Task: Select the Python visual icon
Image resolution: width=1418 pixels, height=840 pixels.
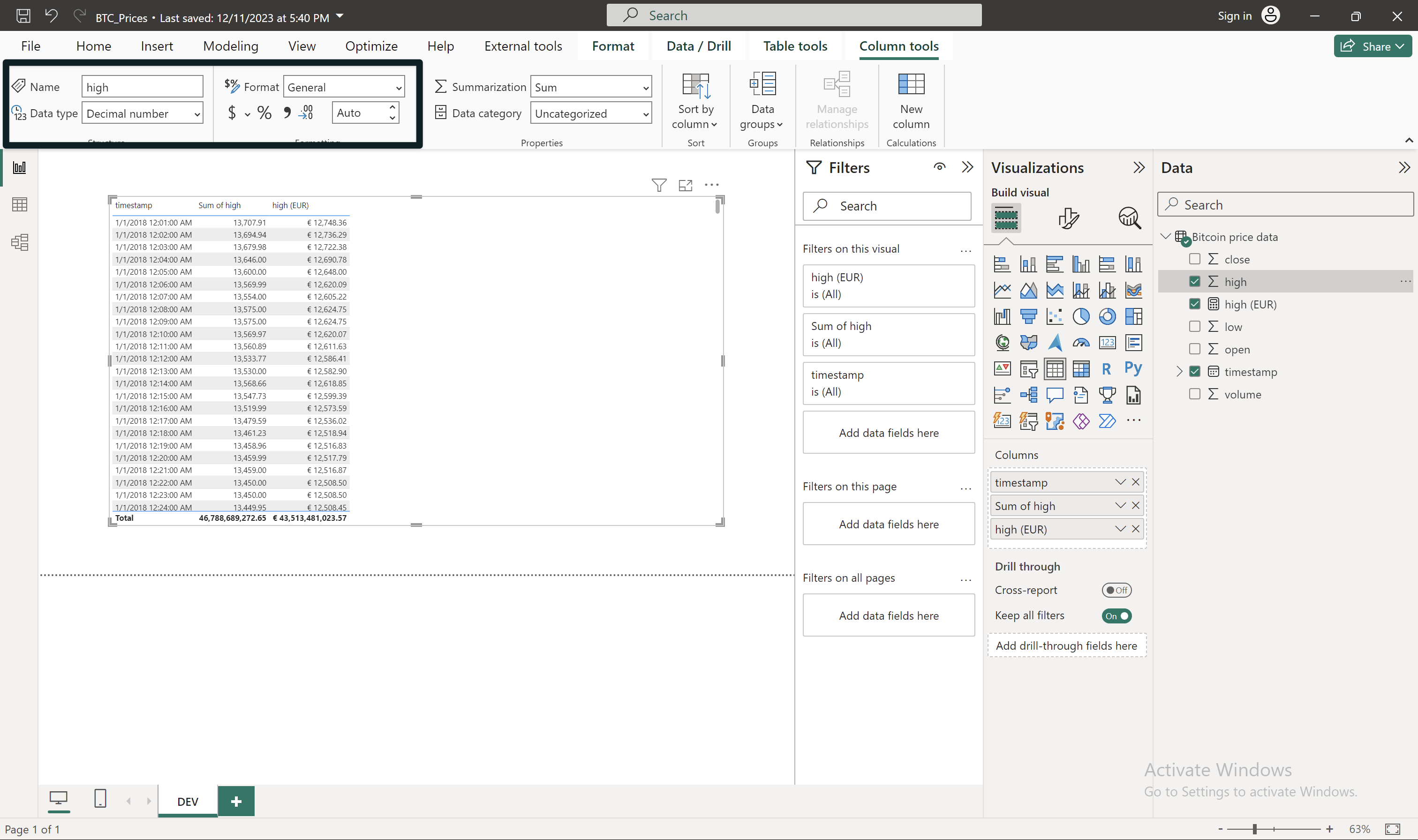Action: click(x=1134, y=368)
